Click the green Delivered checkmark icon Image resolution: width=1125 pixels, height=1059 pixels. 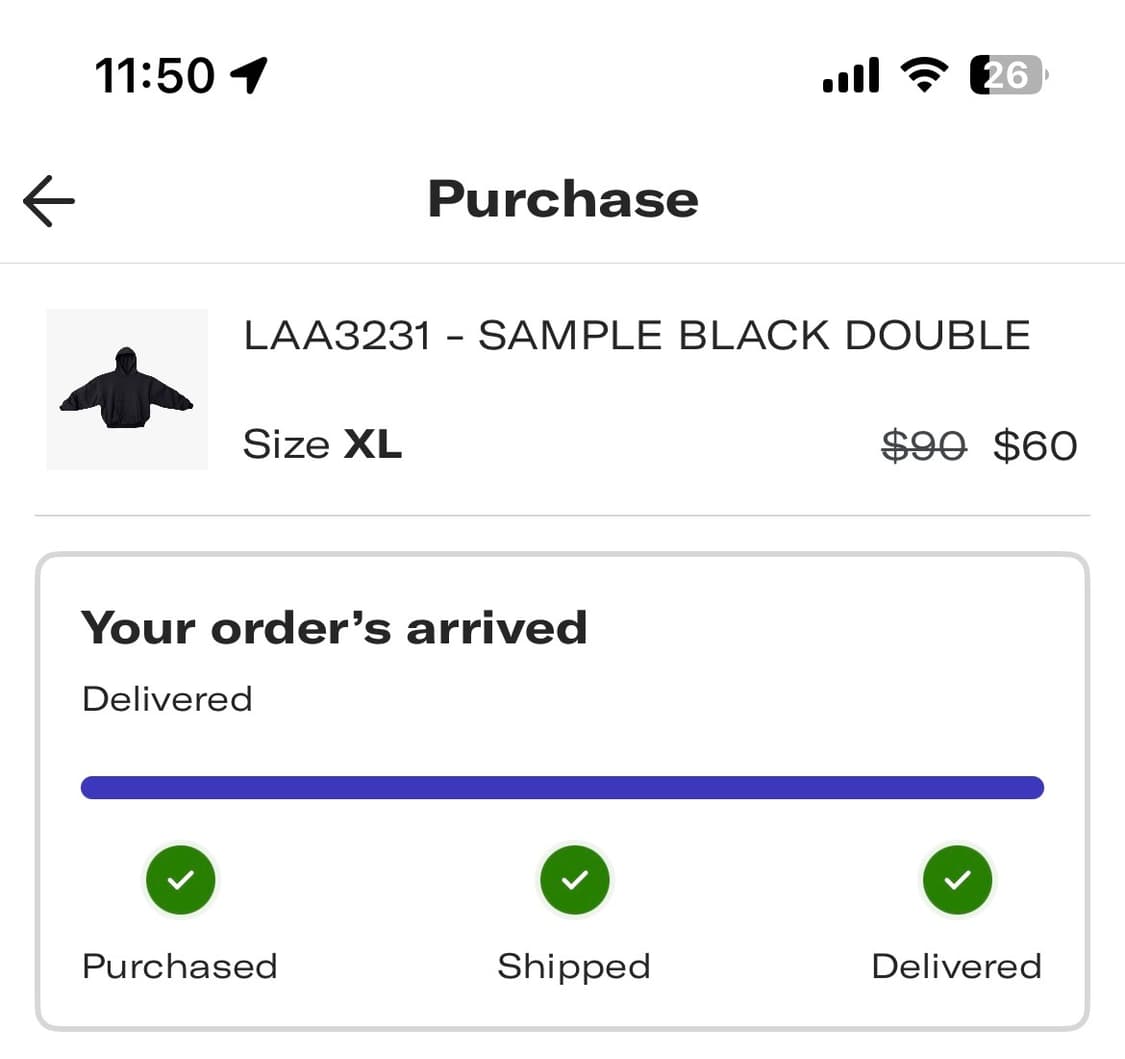[957, 880]
